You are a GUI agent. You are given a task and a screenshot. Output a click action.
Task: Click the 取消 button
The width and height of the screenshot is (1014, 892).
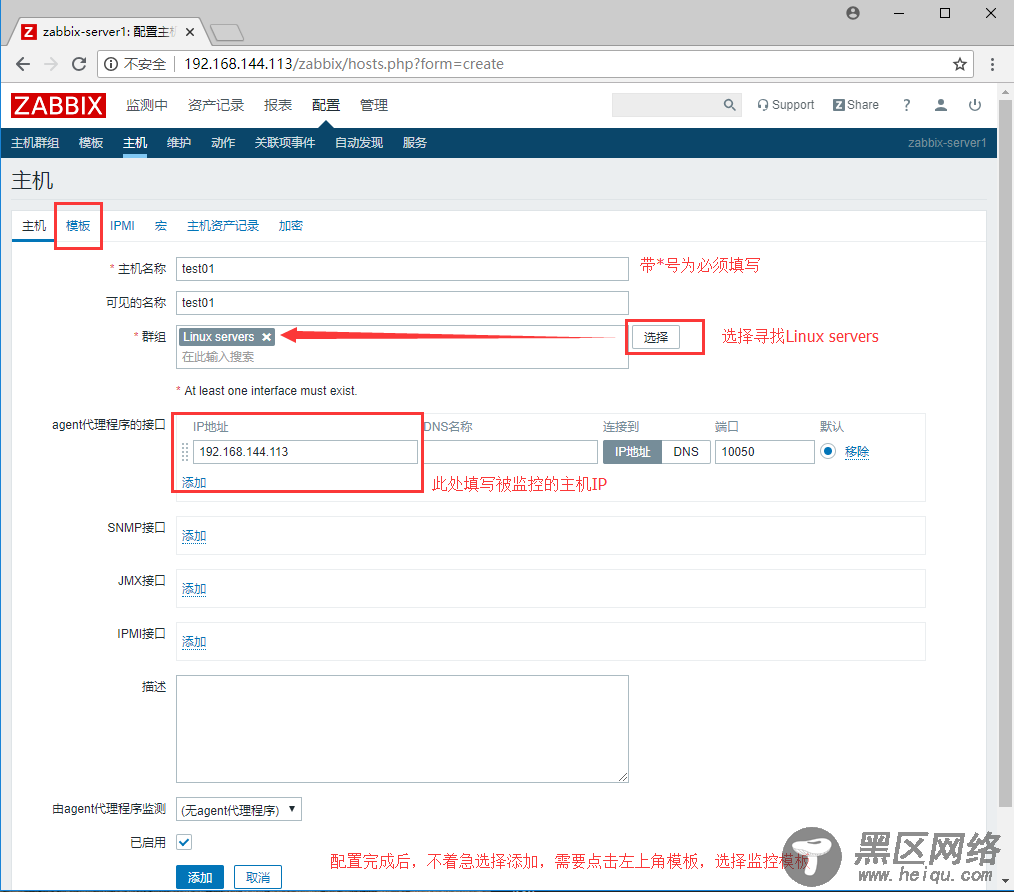click(258, 877)
